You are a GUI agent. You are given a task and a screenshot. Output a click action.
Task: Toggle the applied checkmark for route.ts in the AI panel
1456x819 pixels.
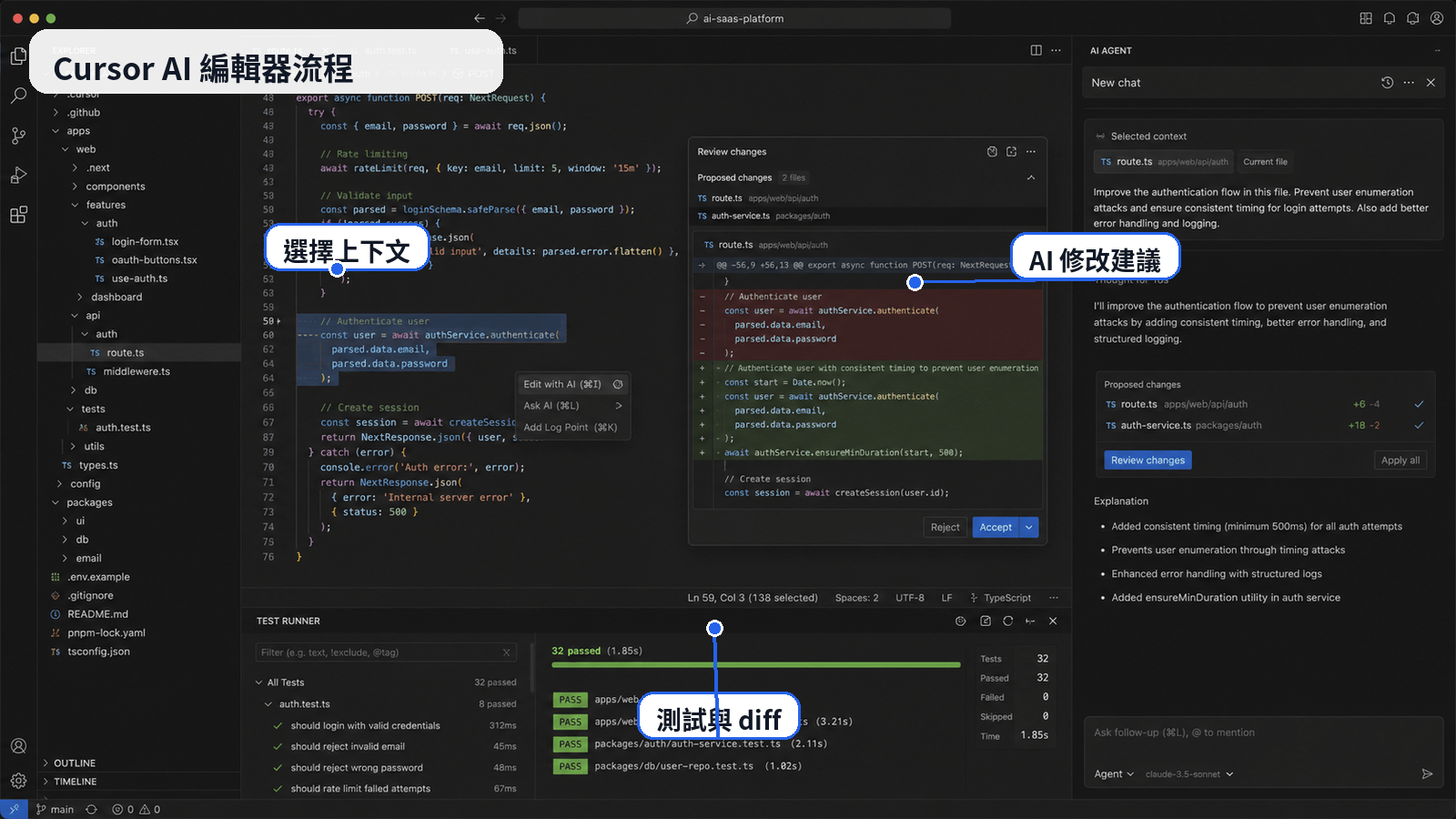click(1419, 404)
